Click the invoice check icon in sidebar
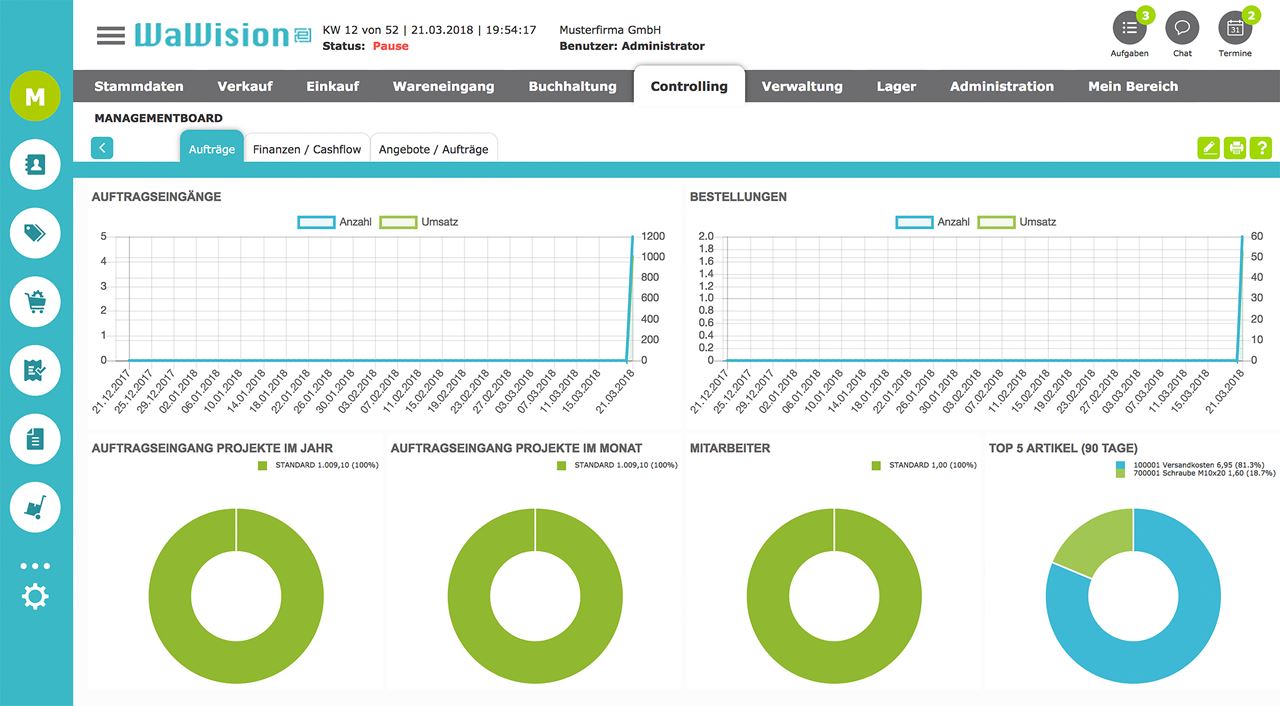Image resolution: width=1280 pixels, height=706 pixels. pyautogui.click(x=35, y=370)
